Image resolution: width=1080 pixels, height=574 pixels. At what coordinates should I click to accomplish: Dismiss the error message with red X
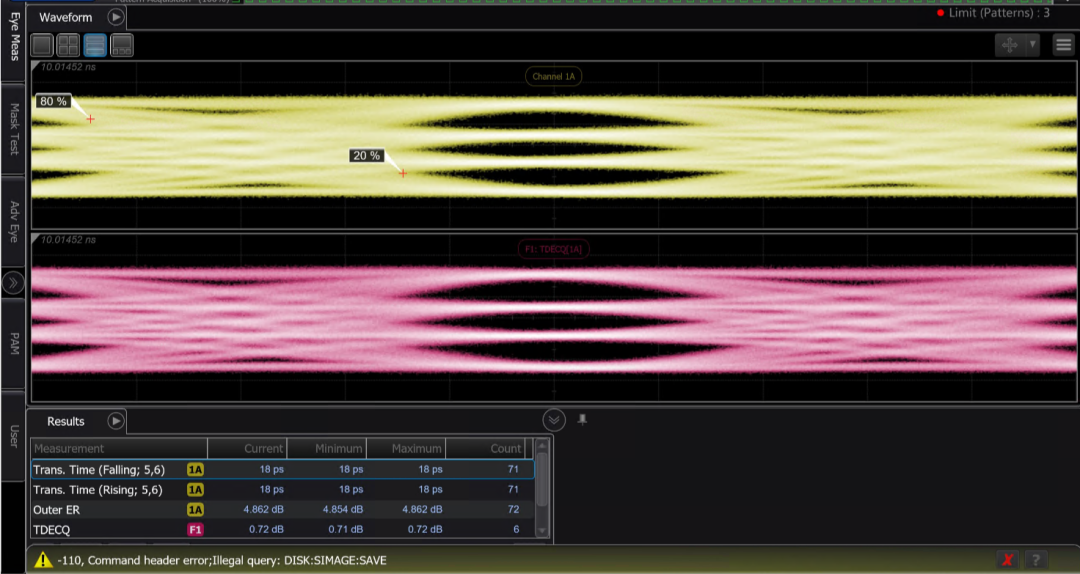click(x=1008, y=560)
